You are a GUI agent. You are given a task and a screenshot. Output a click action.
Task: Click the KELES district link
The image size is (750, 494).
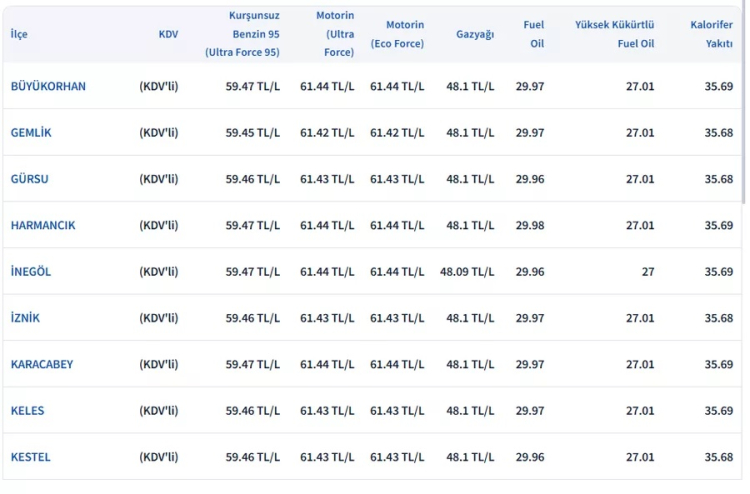[x=28, y=410]
